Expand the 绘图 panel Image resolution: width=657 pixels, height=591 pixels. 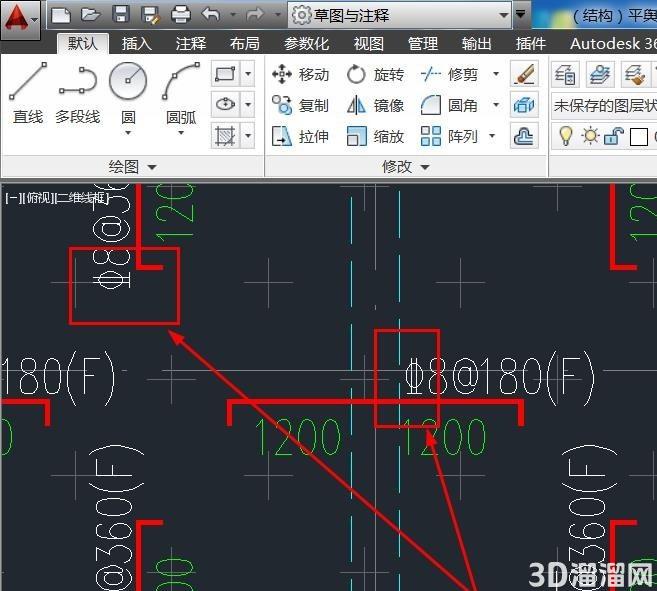pos(132,167)
